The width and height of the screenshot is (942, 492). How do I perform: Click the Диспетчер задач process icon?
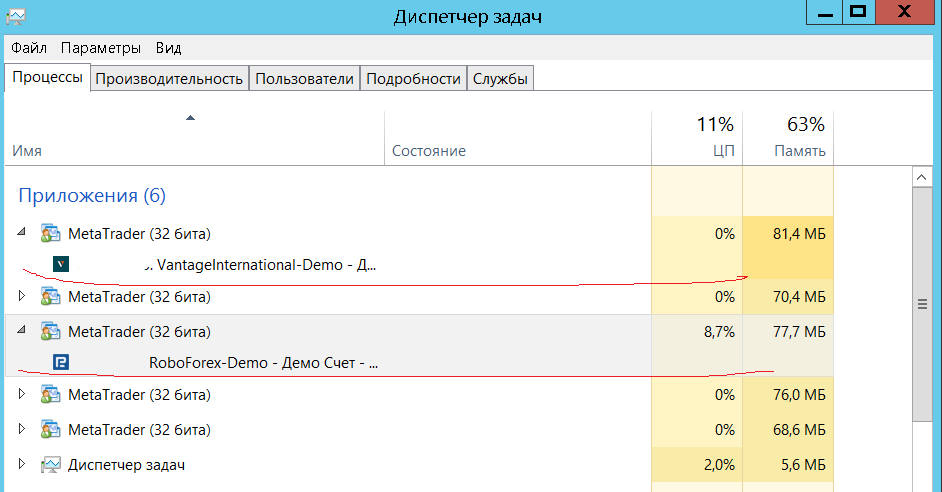point(50,464)
